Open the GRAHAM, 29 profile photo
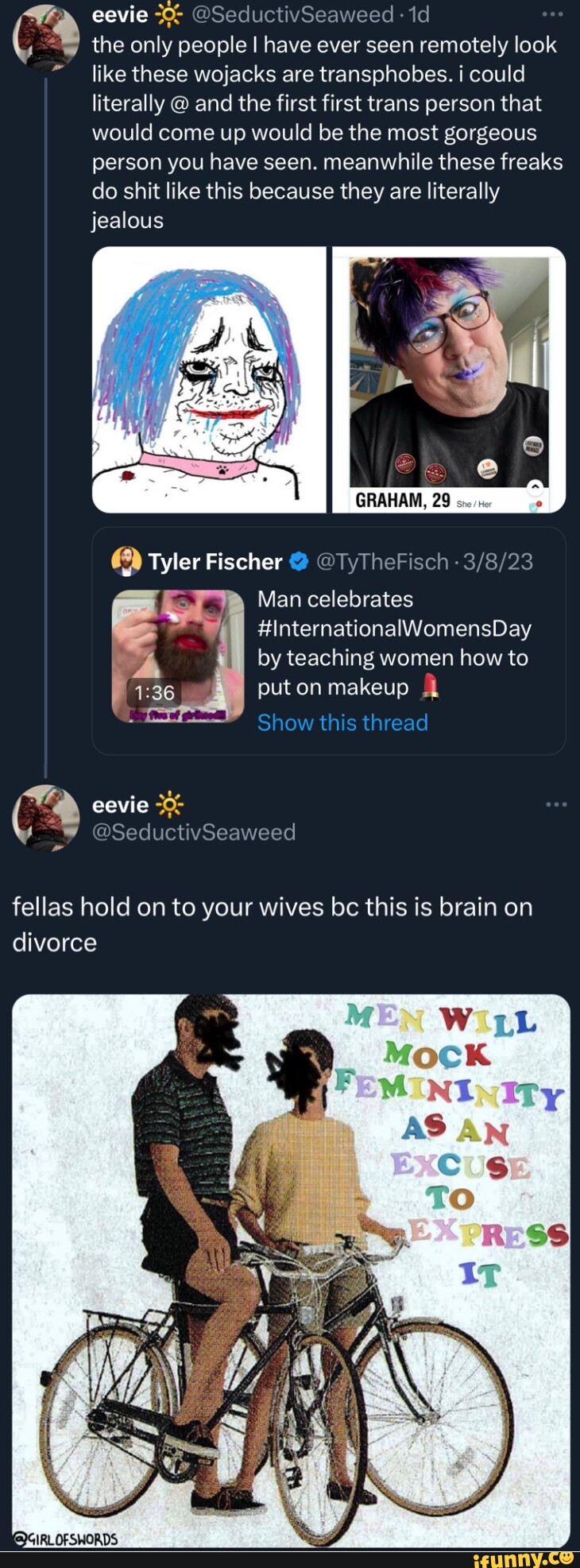The height and width of the screenshot is (1568, 580). click(449, 379)
